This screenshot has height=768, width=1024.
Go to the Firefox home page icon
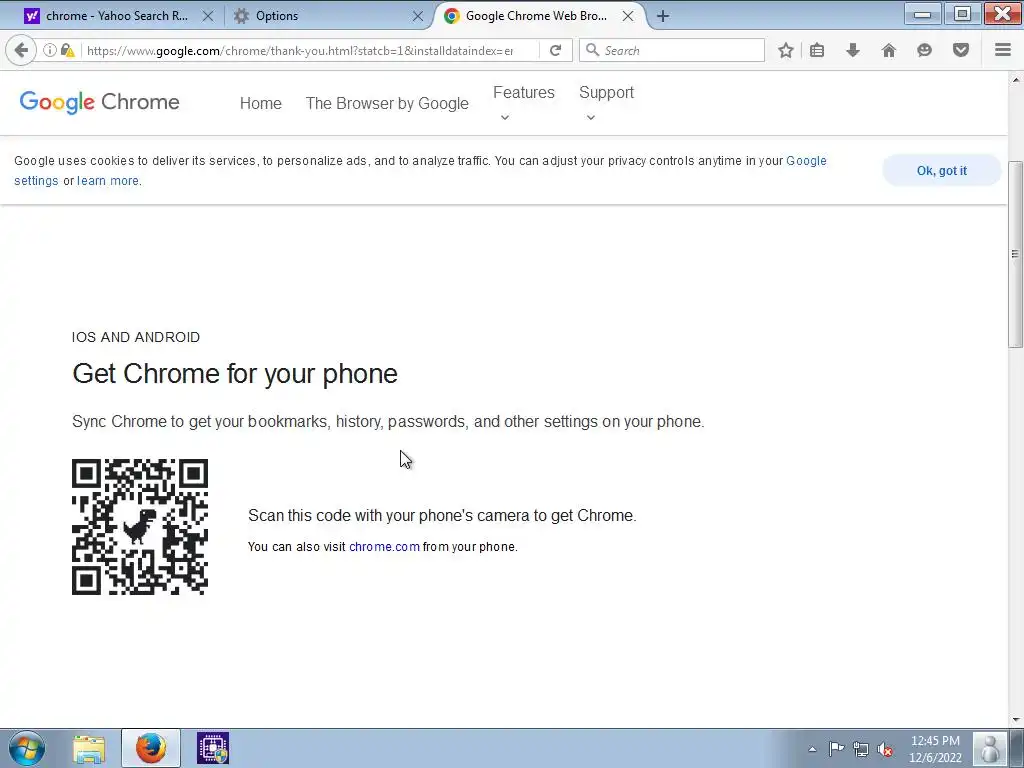[x=888, y=50]
